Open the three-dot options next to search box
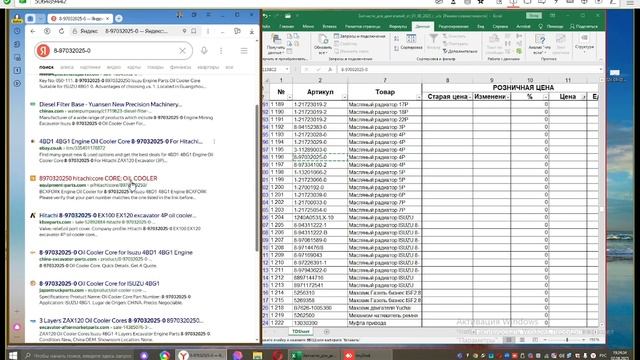The image size is (640, 360). coord(221,51)
